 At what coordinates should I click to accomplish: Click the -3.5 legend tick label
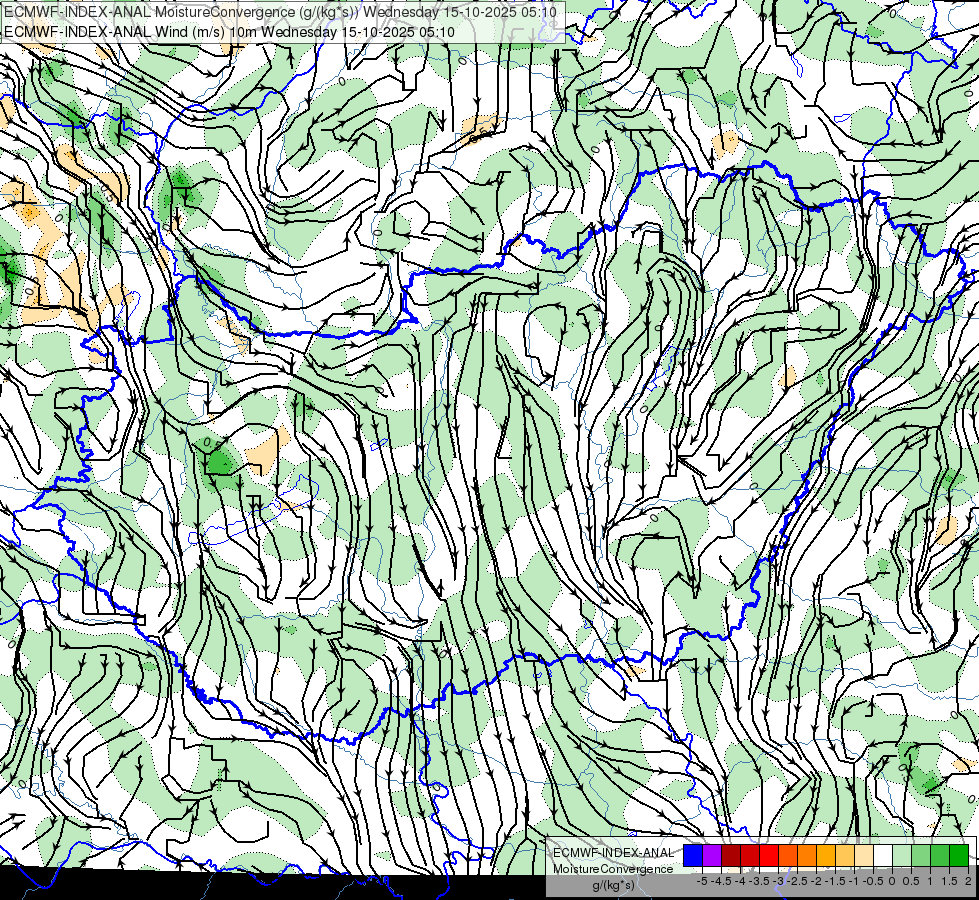(759, 881)
